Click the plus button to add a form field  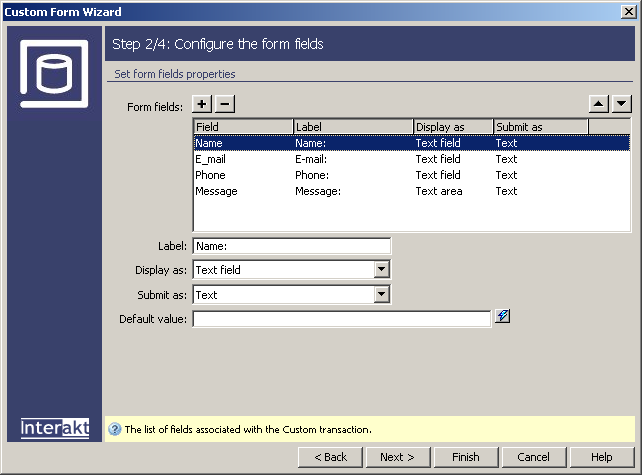click(x=202, y=104)
